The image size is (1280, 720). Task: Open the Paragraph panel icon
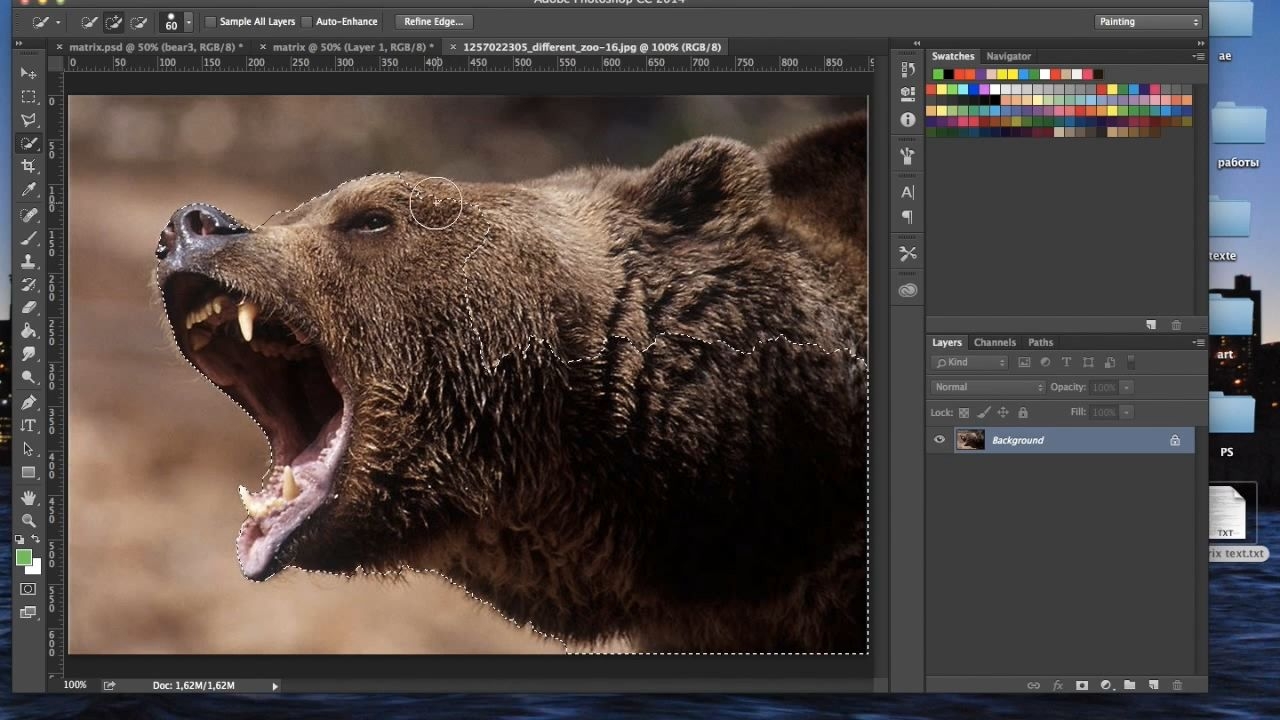tap(908, 216)
